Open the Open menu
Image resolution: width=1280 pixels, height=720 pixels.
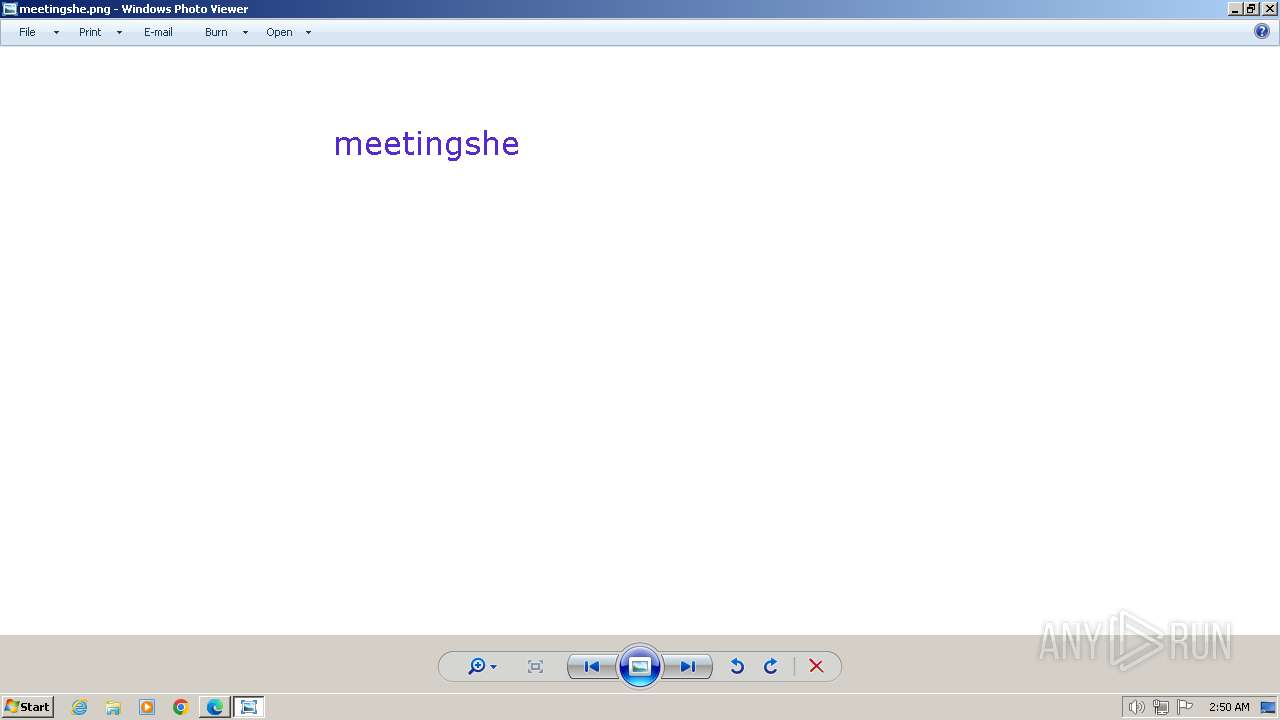pyautogui.click(x=279, y=32)
